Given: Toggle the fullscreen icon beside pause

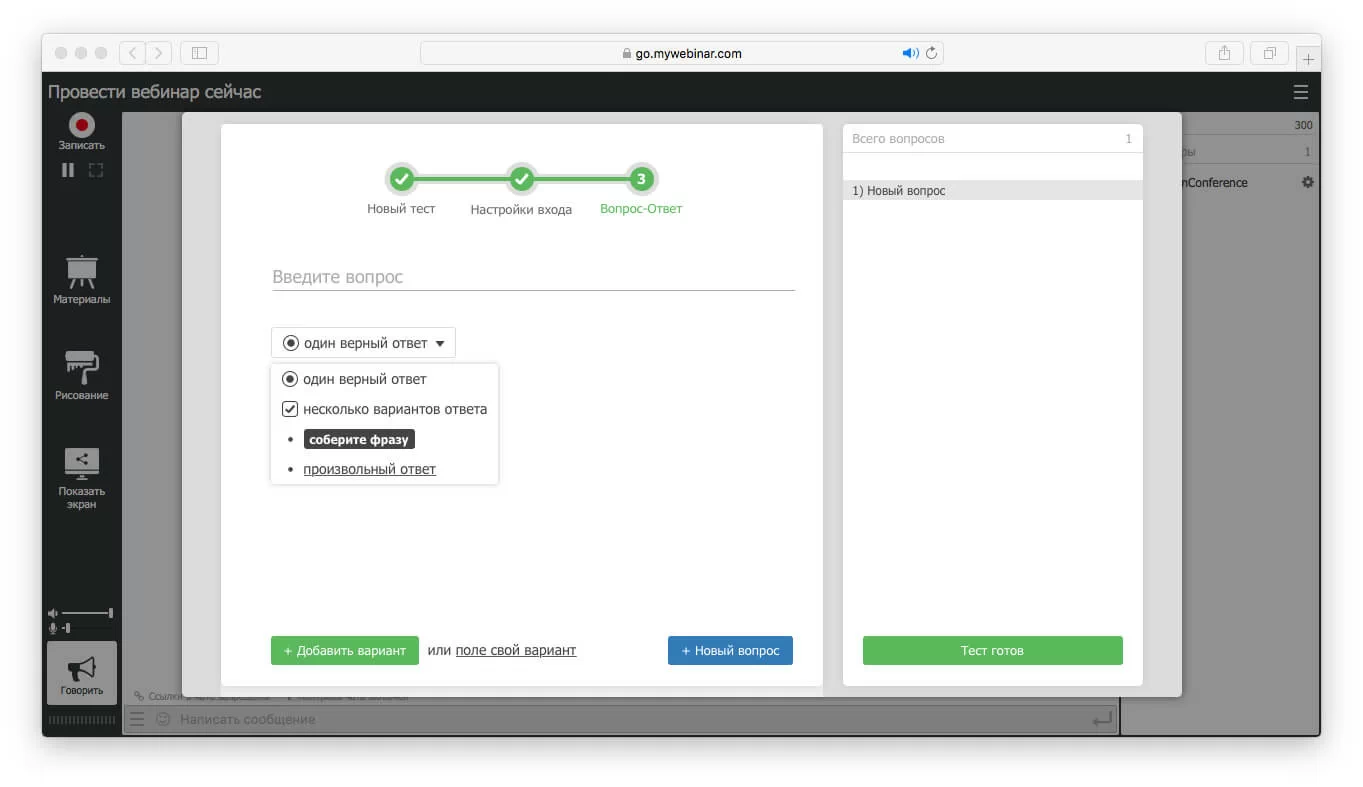Looking at the screenshot, I should click(x=96, y=170).
